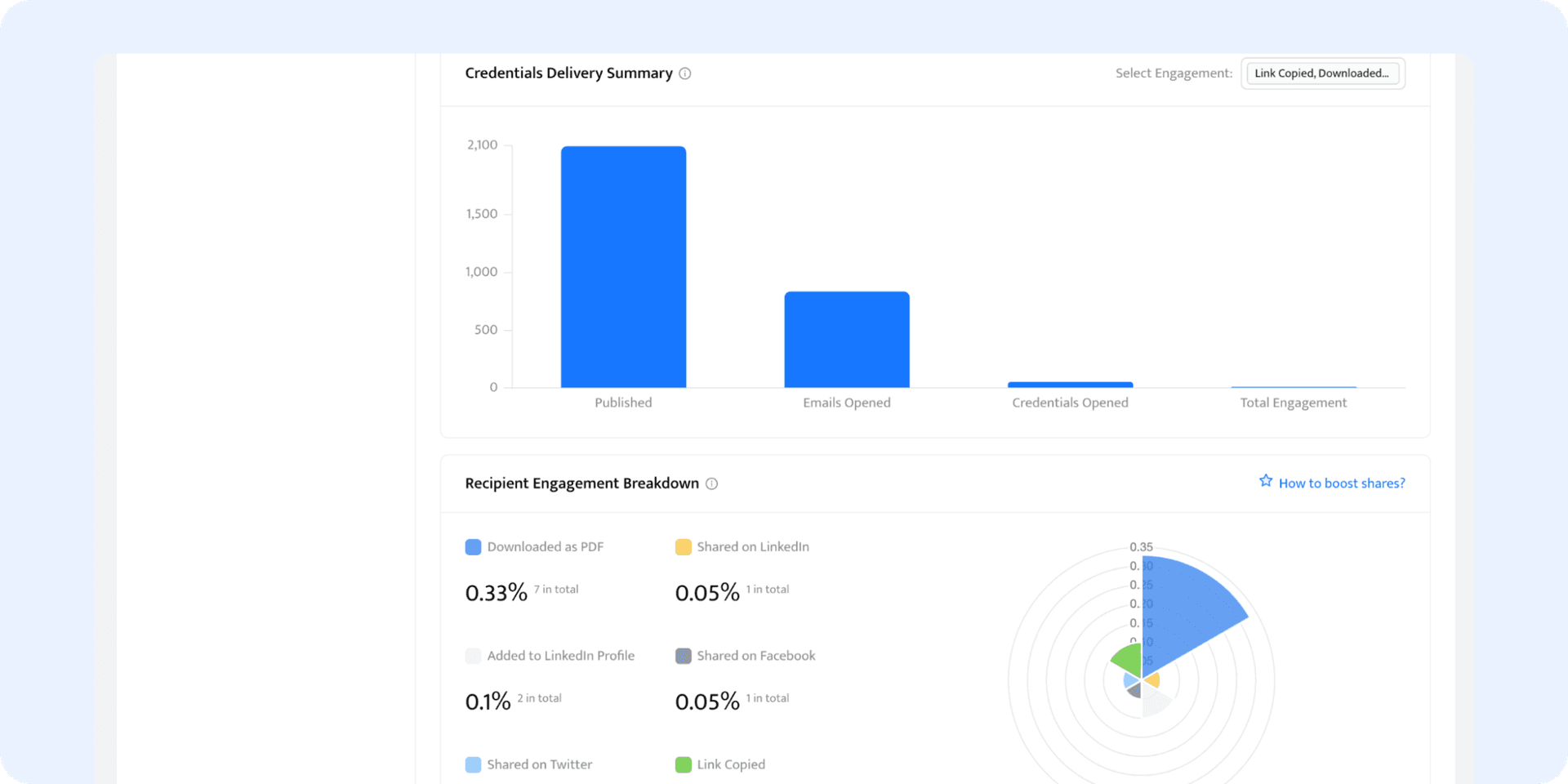Image resolution: width=1568 pixels, height=784 pixels.
Task: Click the Shared on Twitter legend label
Action: pyautogui.click(x=539, y=764)
